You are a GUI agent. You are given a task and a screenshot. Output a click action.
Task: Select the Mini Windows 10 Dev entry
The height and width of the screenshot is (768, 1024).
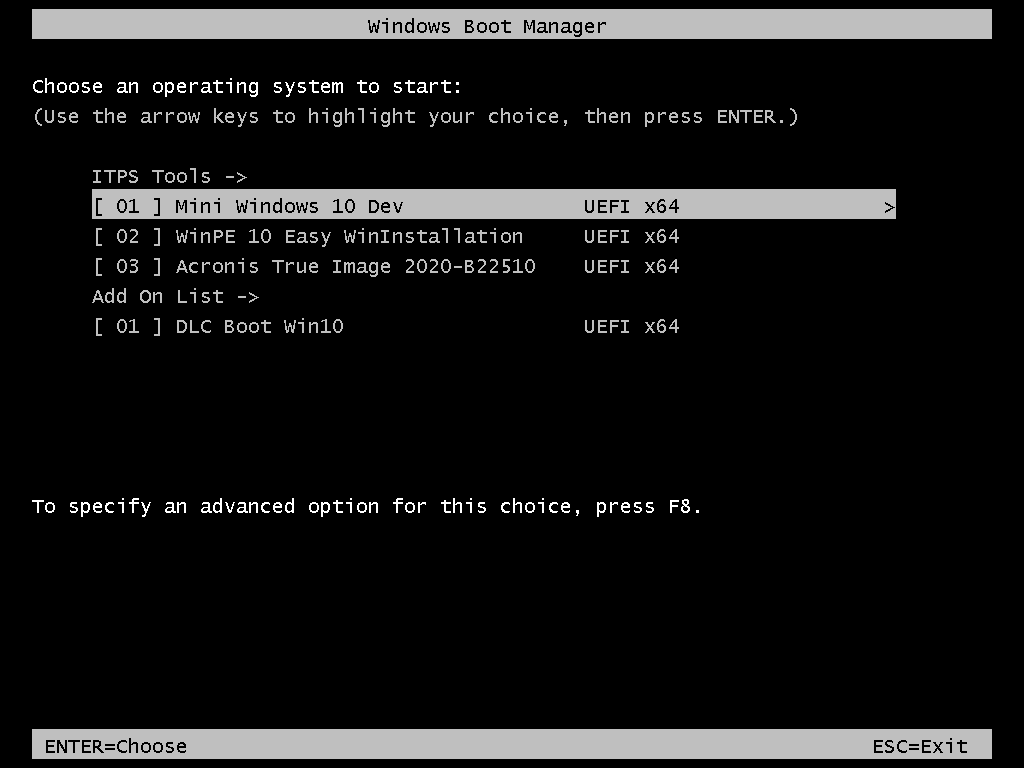(494, 206)
